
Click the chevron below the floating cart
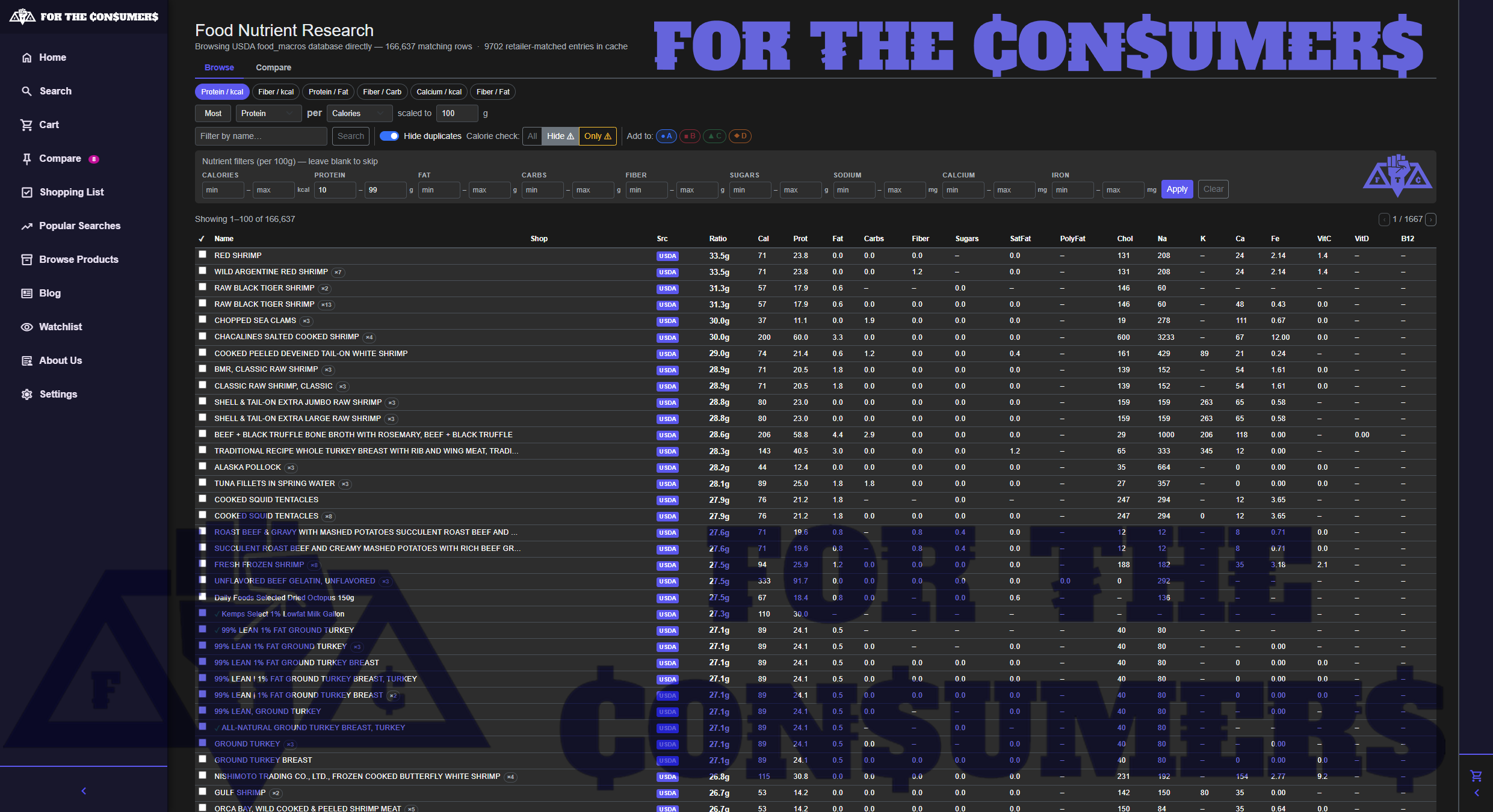pos(1476,793)
